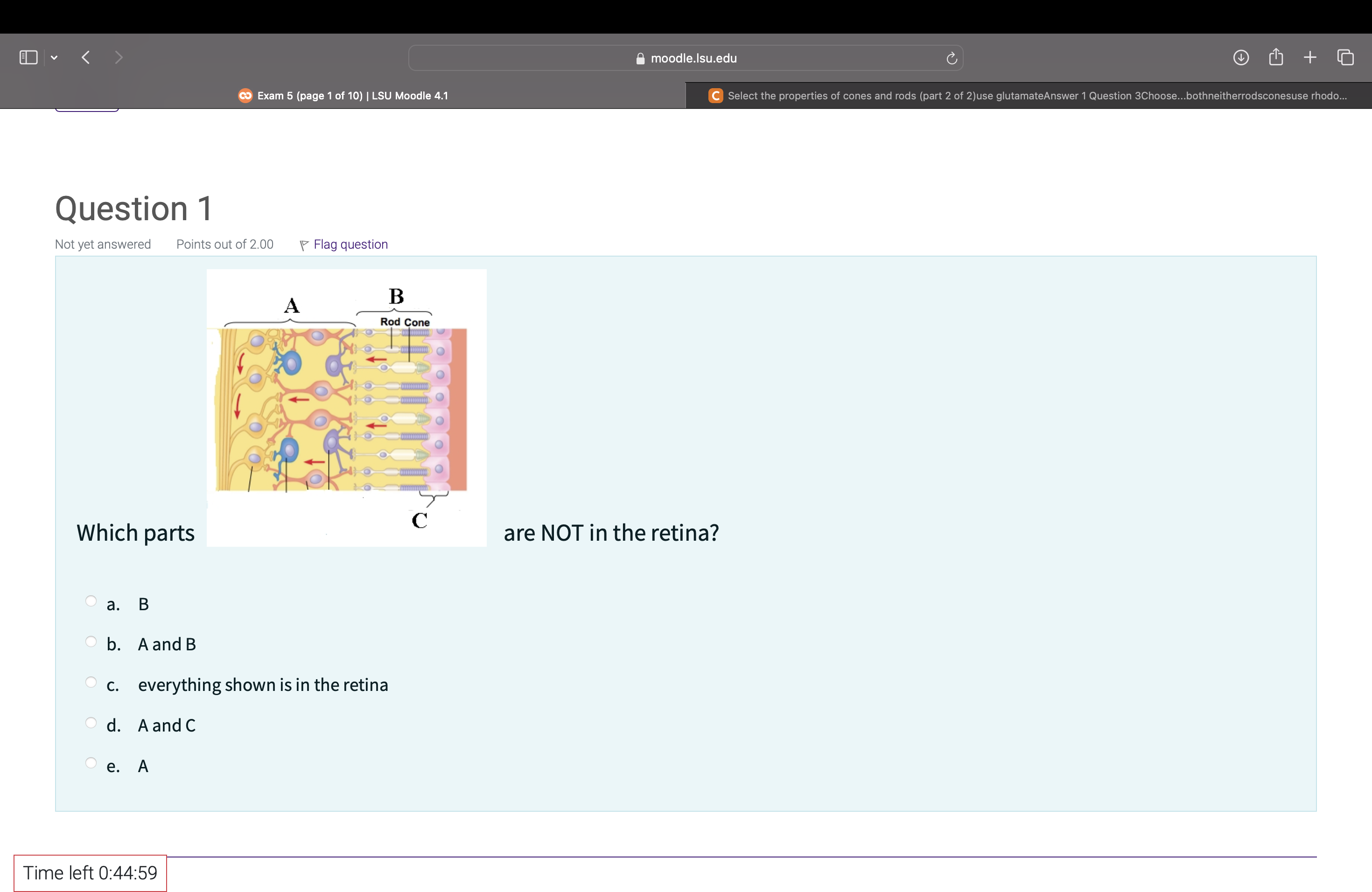The image size is (1372, 892).
Task: Open the sidebar chevron dropdown
Action: click(x=55, y=57)
